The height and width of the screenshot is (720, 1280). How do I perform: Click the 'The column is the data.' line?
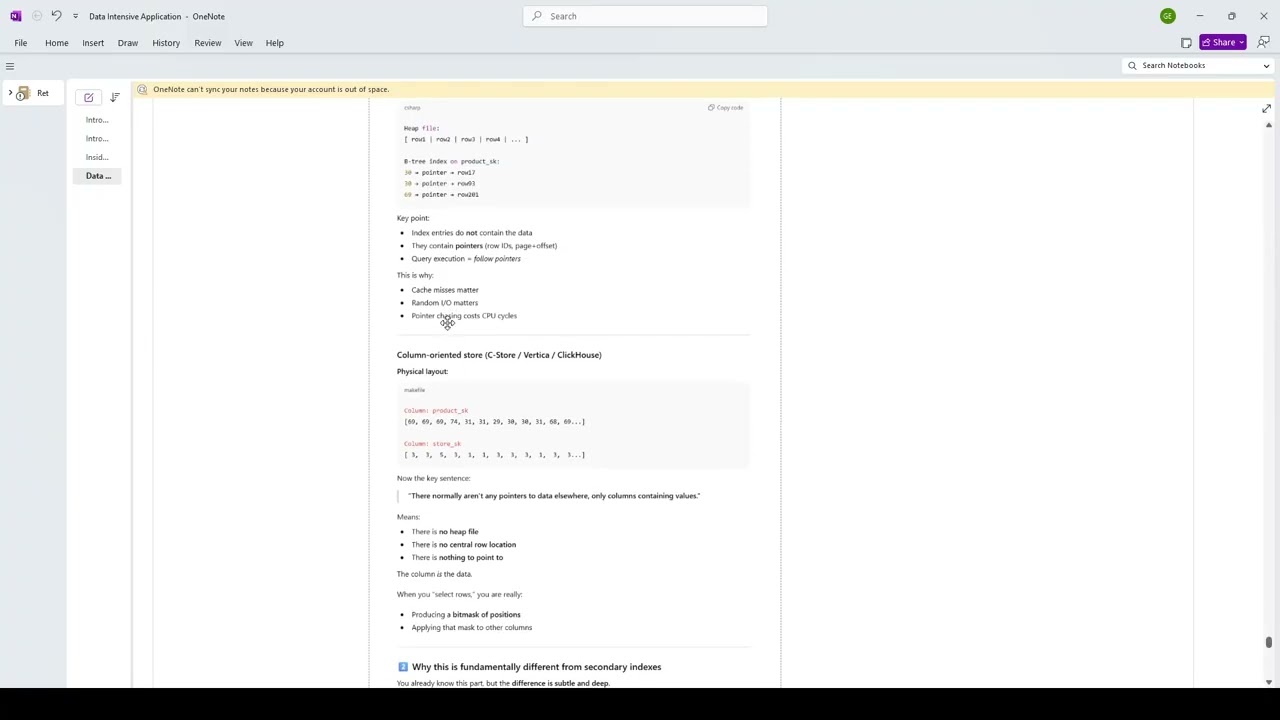(x=434, y=574)
